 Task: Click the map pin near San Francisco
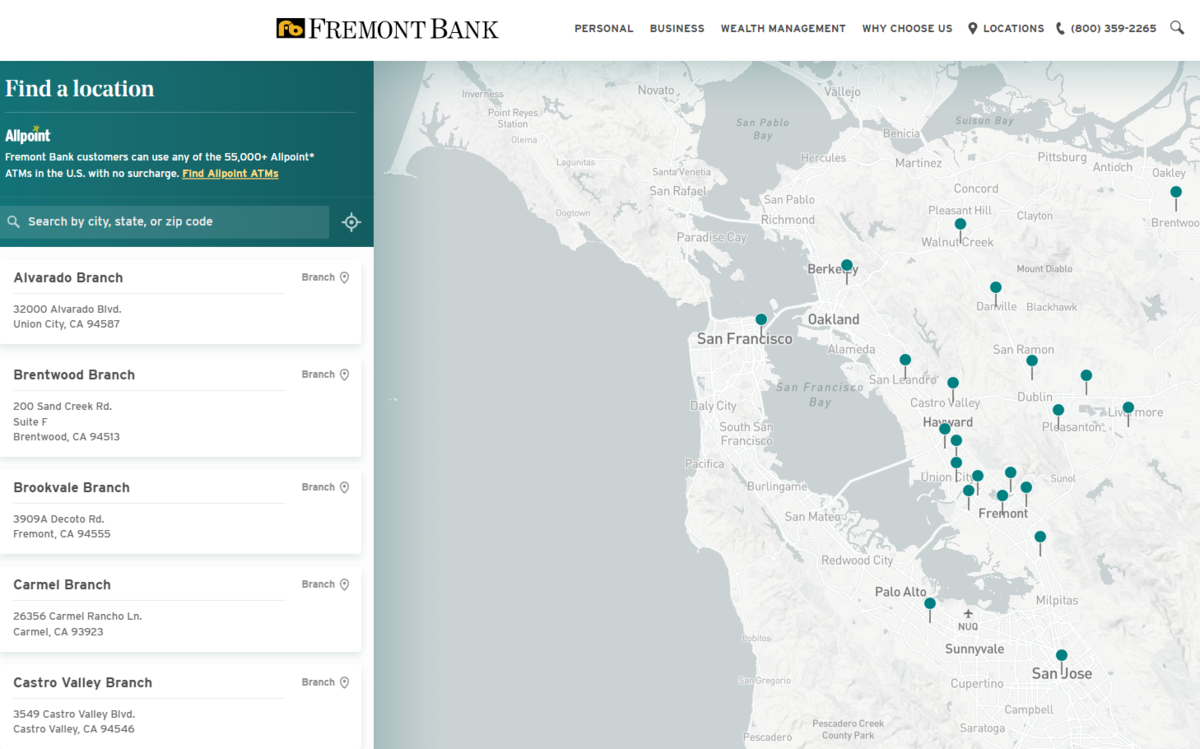[761, 321]
